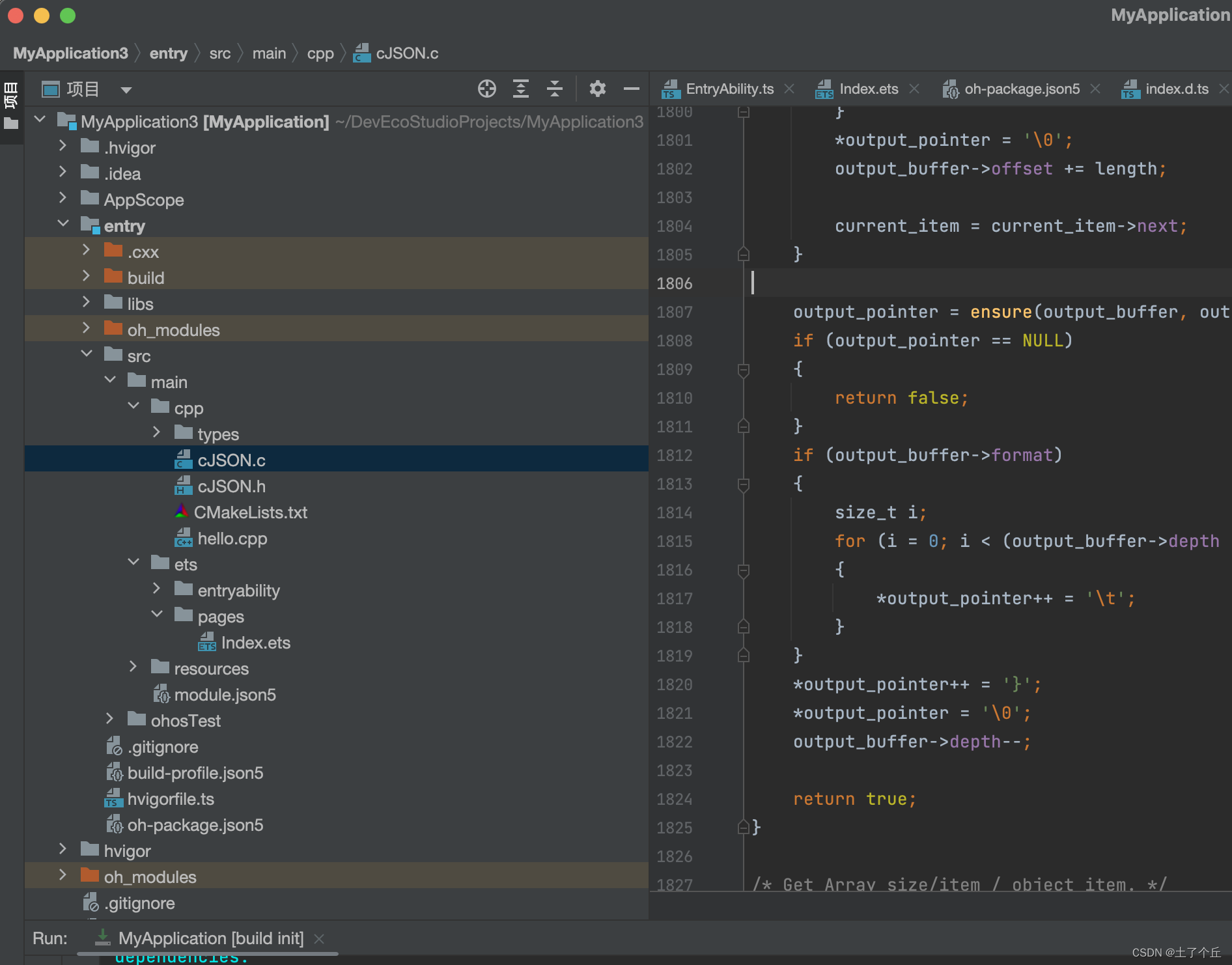Click the locate/select opened file crosshair icon
The height and width of the screenshot is (965, 1232).
coord(486,89)
